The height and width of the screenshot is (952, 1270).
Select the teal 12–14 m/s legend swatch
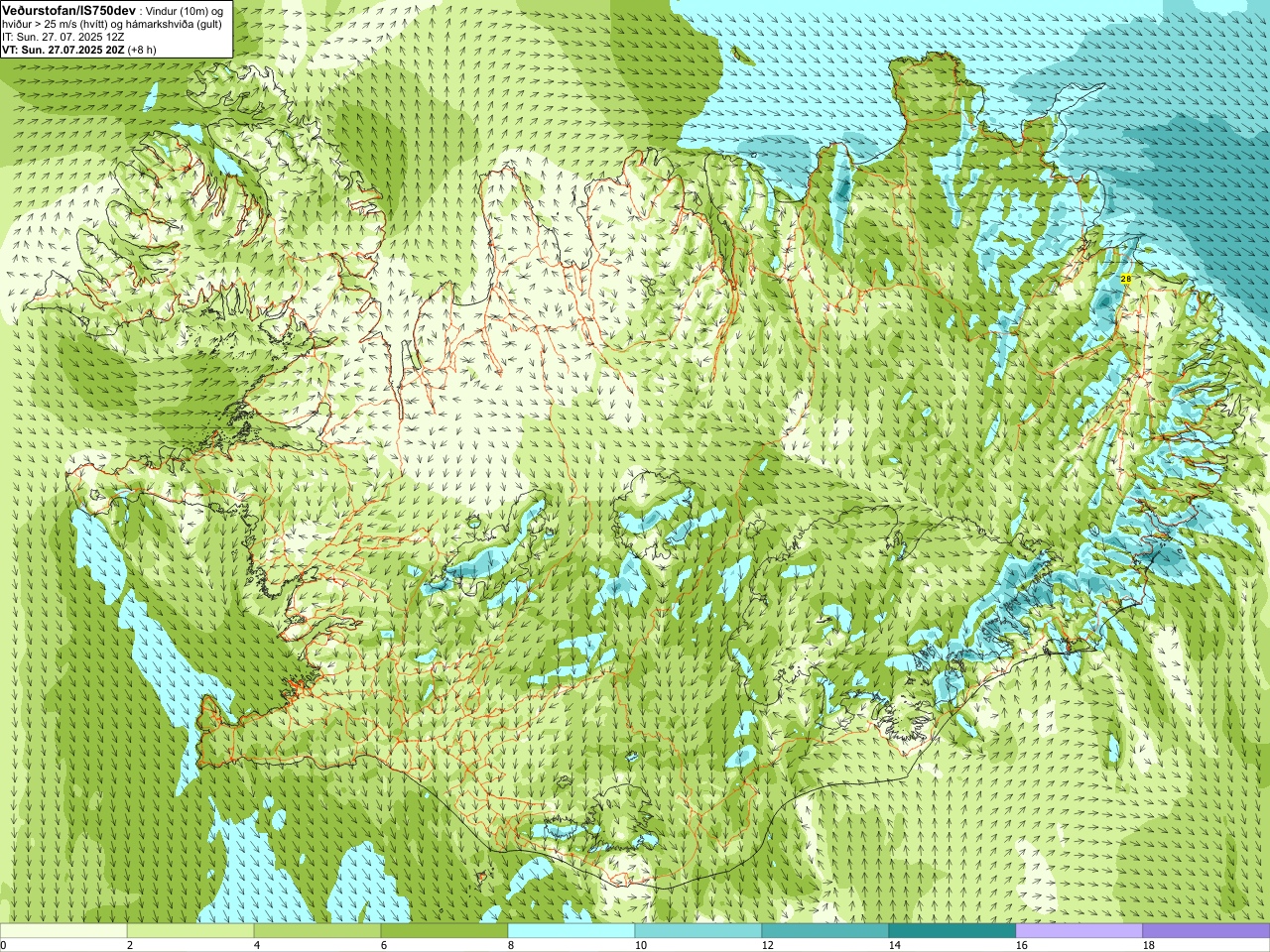[825, 931]
